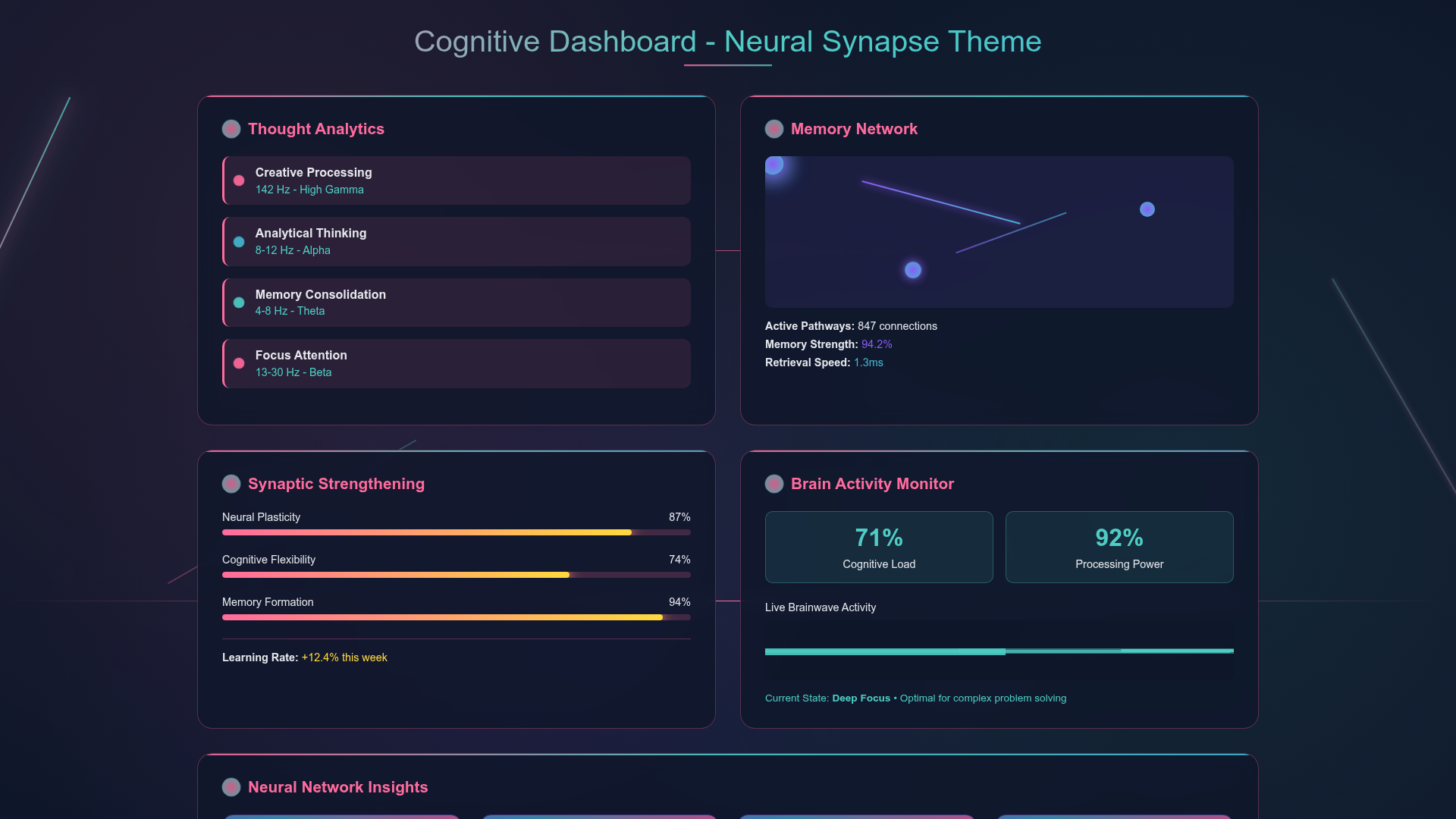Click the Neural Network Insights header icon
Viewport: 1456px width, 819px height.
[231, 787]
